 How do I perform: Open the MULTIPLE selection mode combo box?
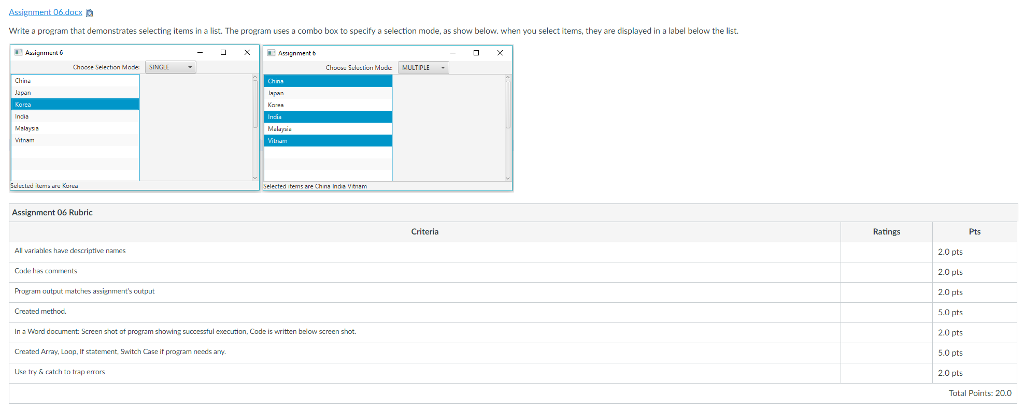(423, 67)
